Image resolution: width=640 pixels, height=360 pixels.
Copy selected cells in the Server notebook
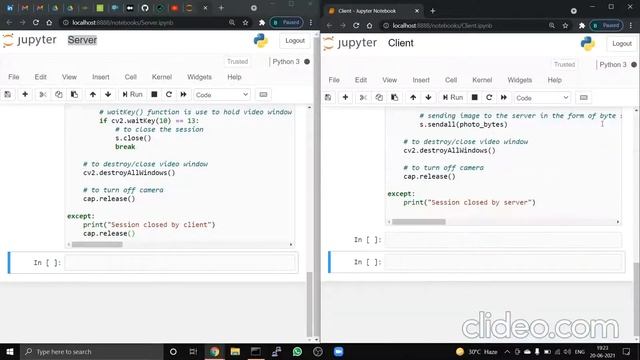58,95
